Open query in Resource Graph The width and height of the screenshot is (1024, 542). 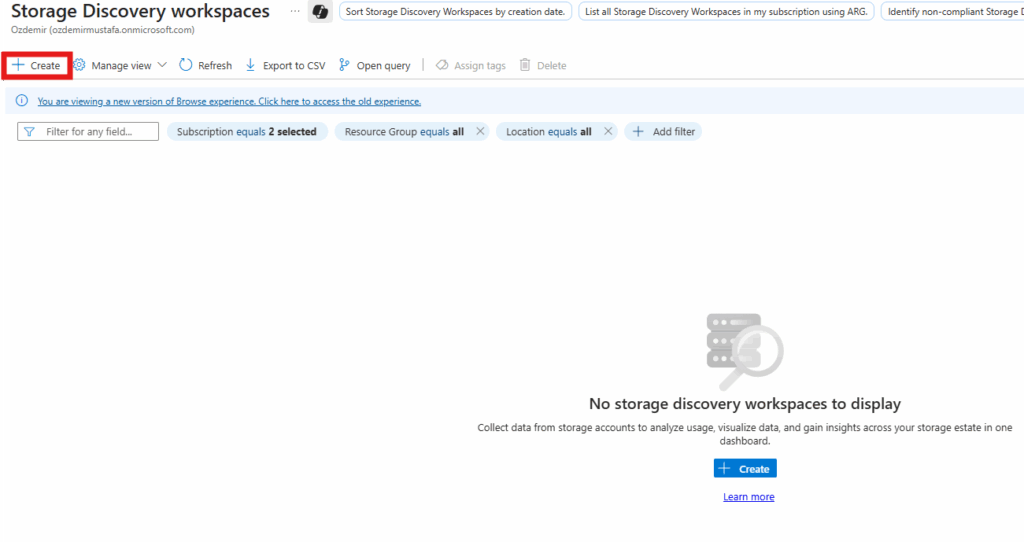click(375, 65)
